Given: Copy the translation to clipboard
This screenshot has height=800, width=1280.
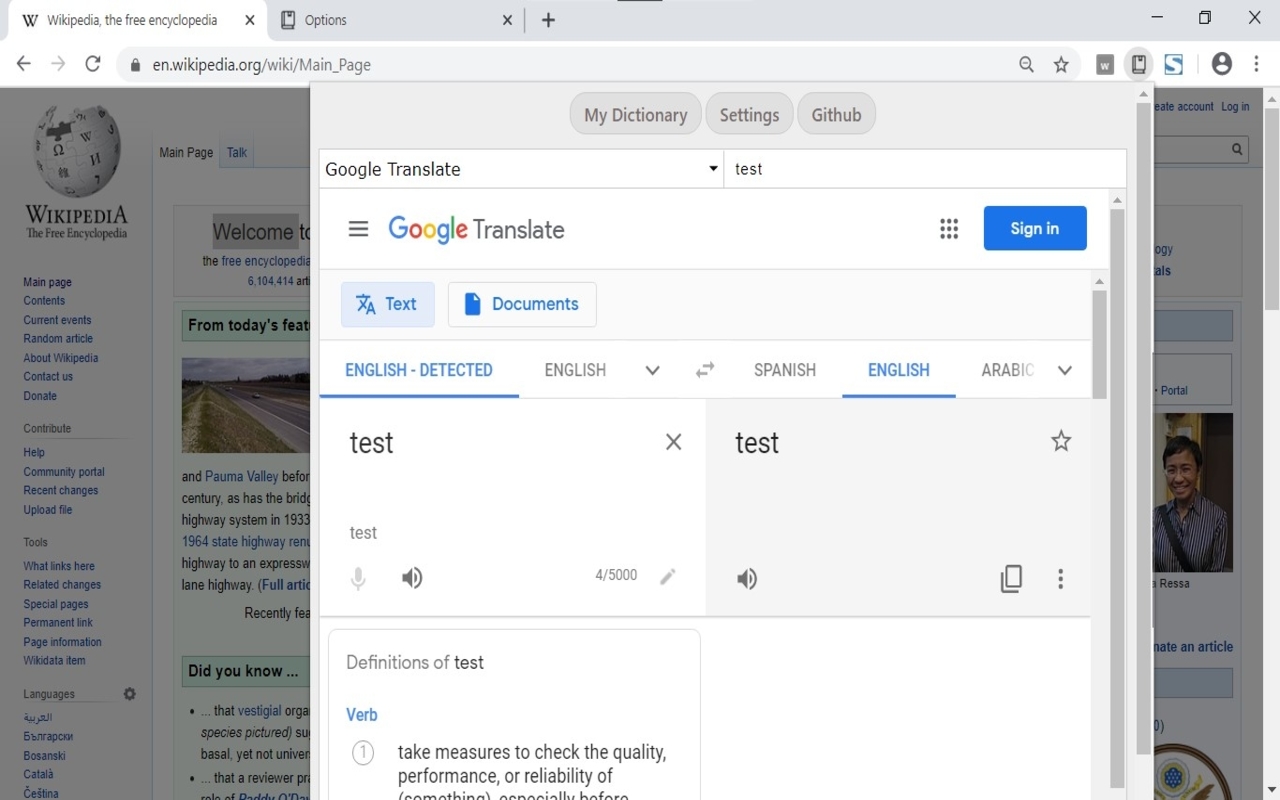Looking at the screenshot, I should (x=1011, y=579).
